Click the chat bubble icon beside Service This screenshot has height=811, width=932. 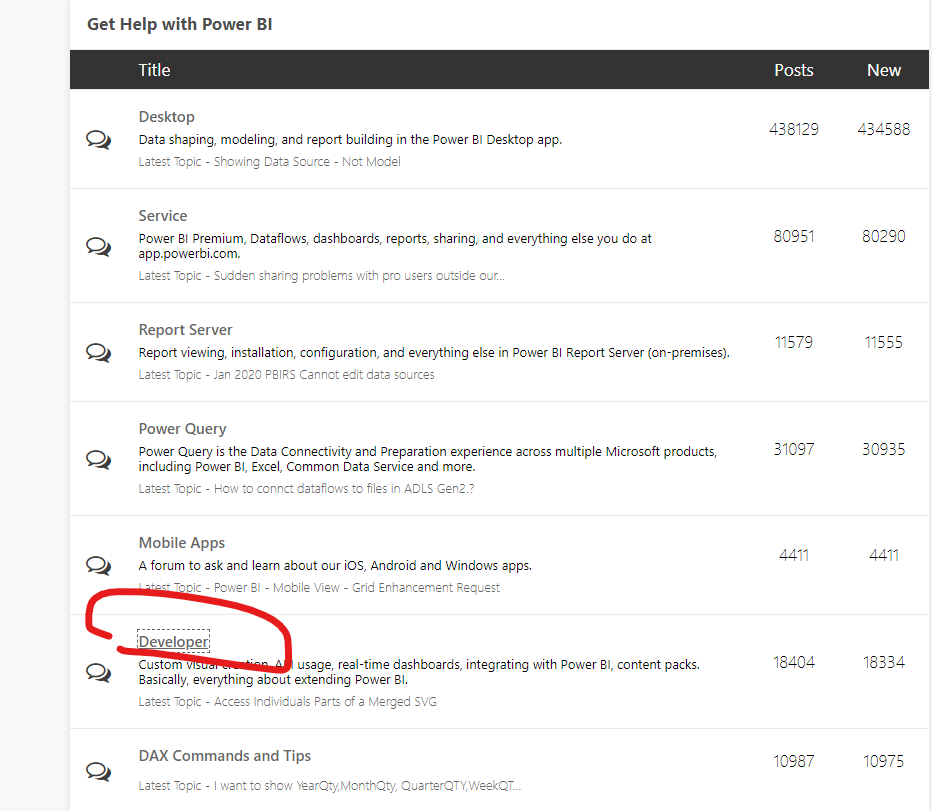[98, 246]
